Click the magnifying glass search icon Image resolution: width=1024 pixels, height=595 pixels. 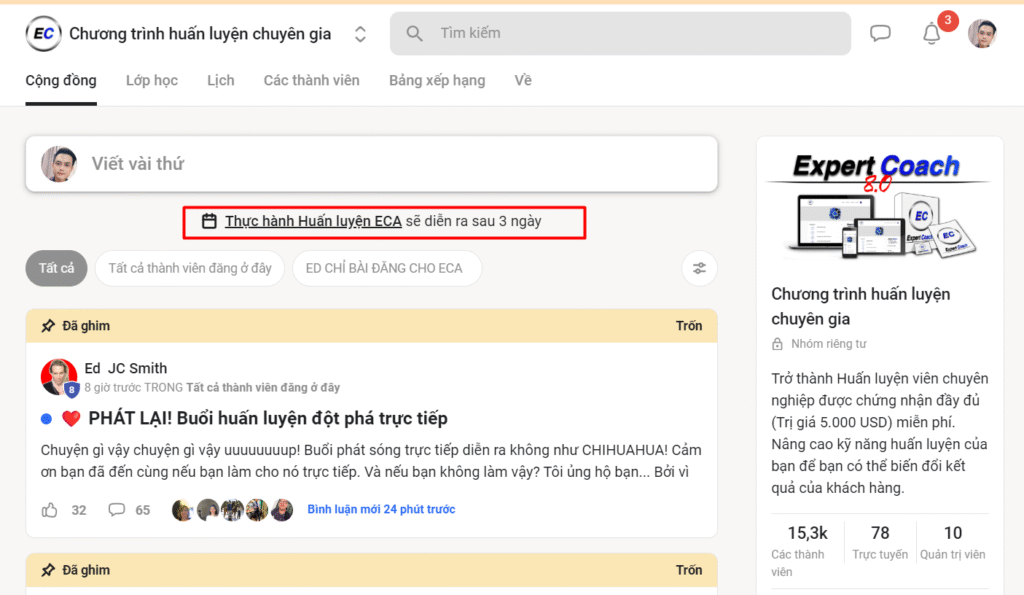pos(414,33)
